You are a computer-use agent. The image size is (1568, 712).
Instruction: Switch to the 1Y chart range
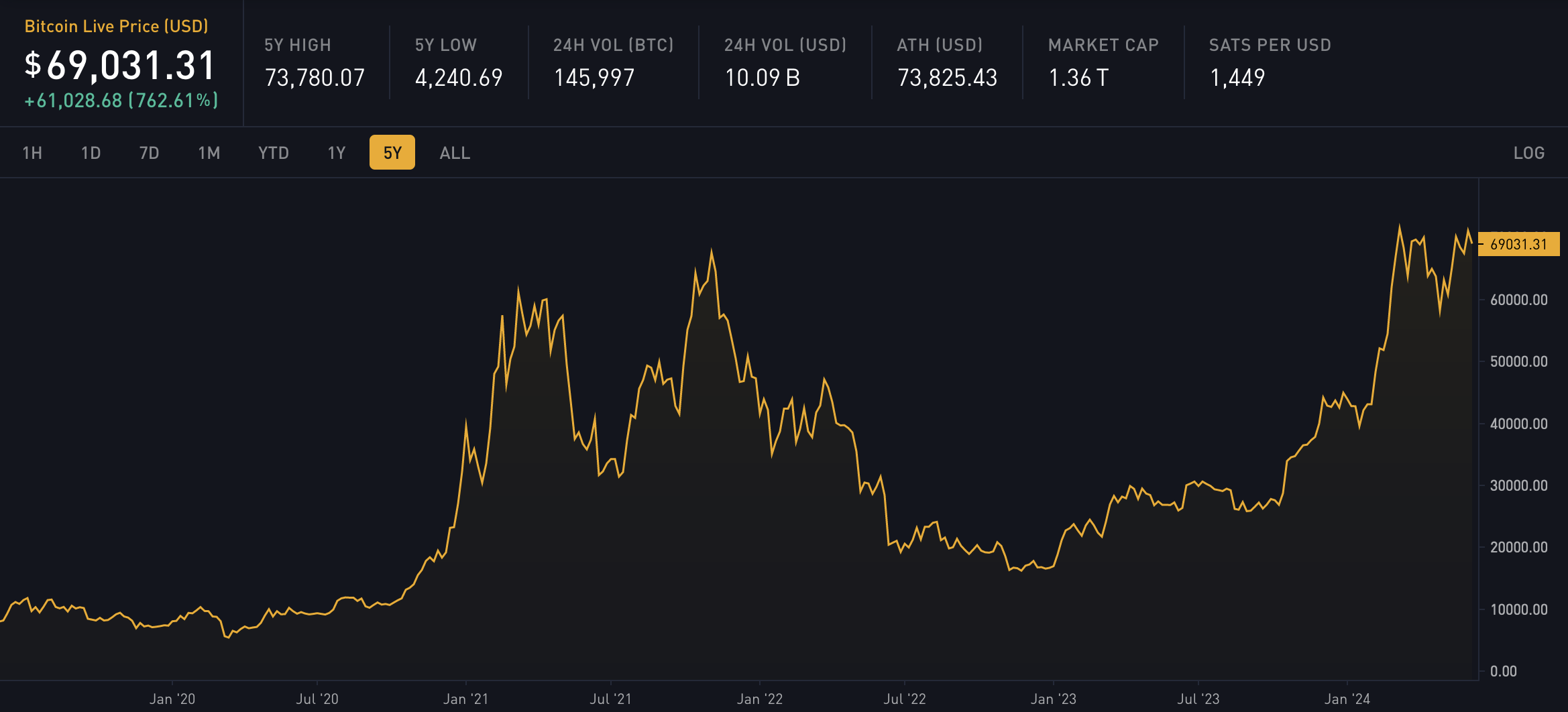click(x=337, y=153)
